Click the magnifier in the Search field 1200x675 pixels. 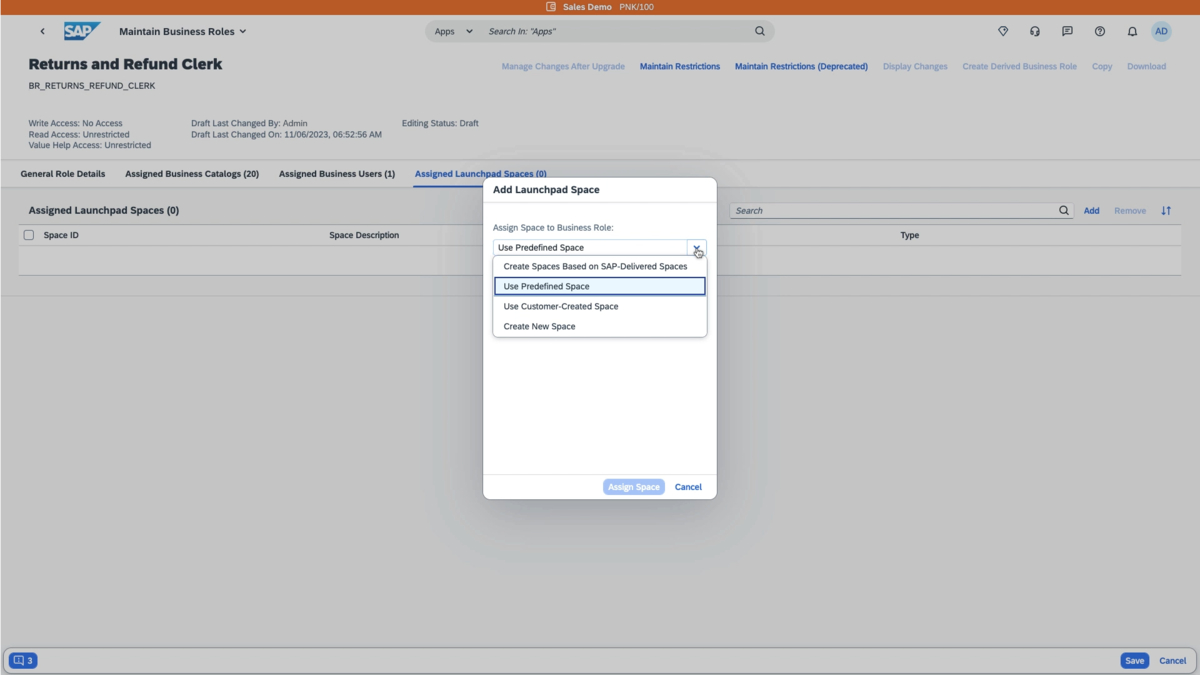coord(1064,210)
